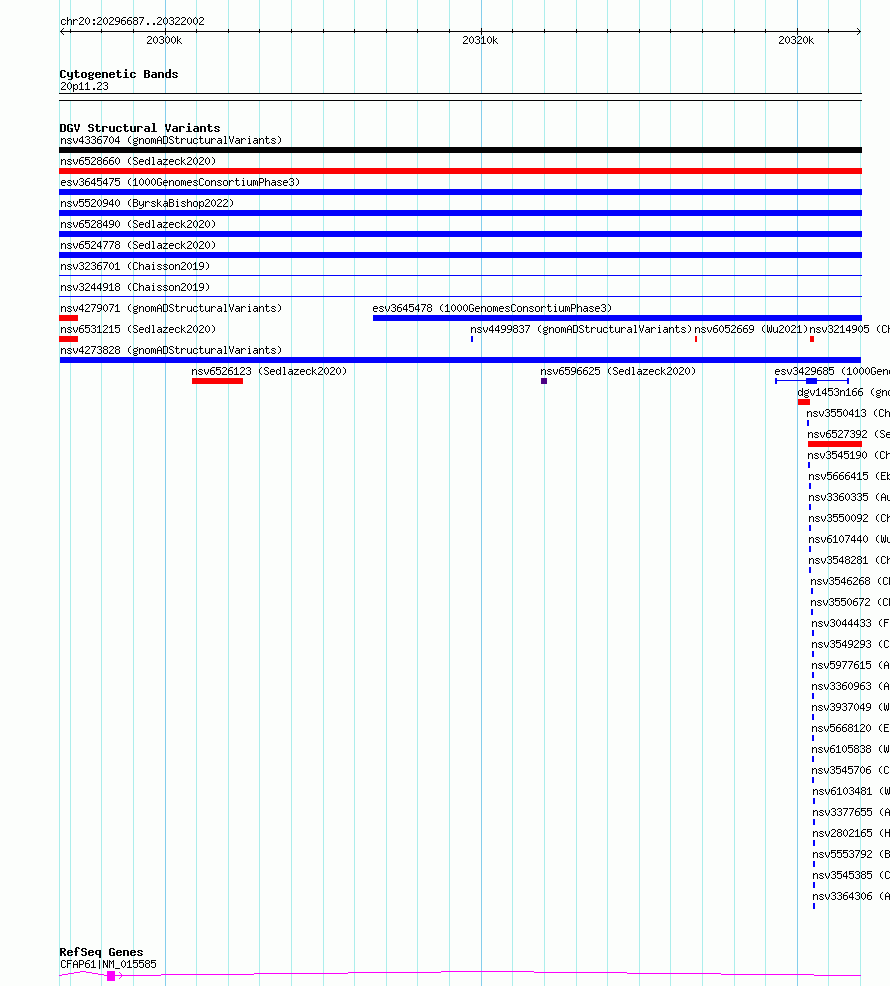The width and height of the screenshot is (890, 986).
Task: Click the nsv3545706 variant label
Action: pos(850,770)
